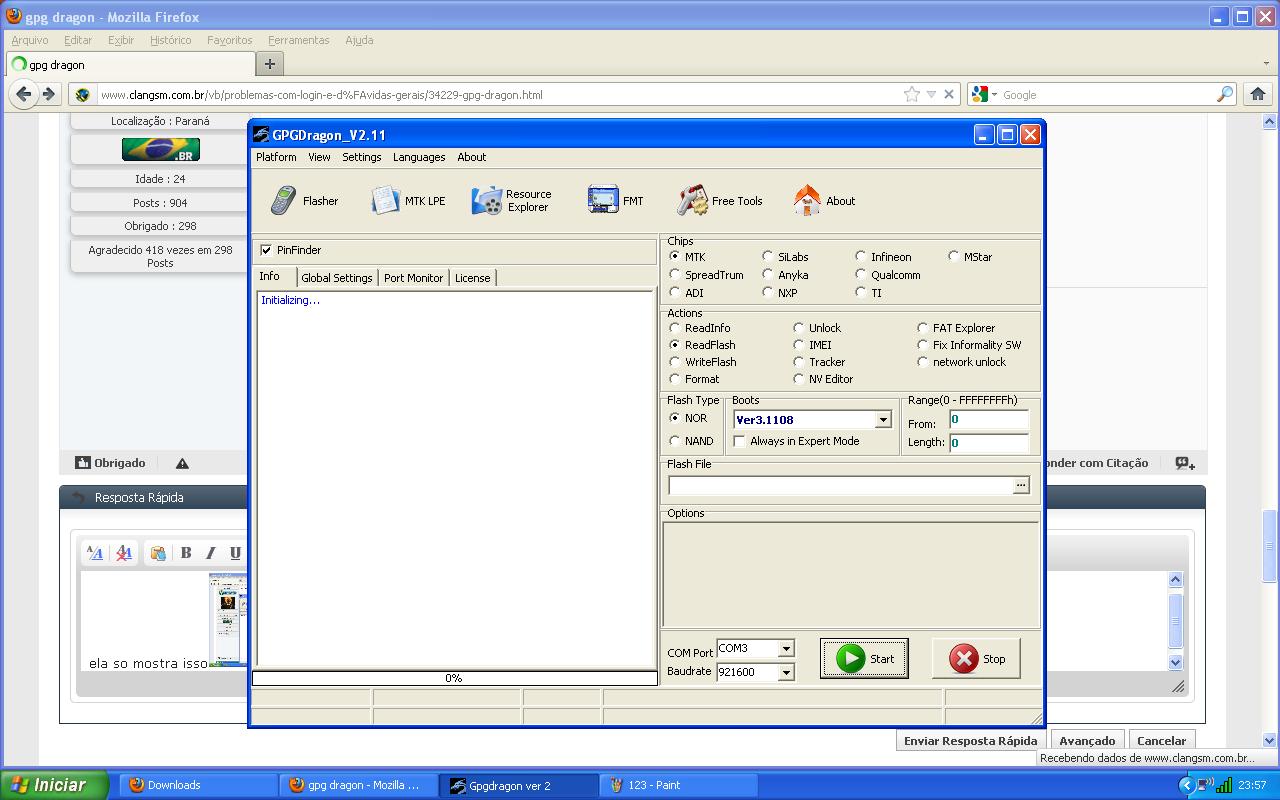Click the remove formatting icon in reply editor
Viewport: 1280px width, 800px height.
[x=124, y=552]
